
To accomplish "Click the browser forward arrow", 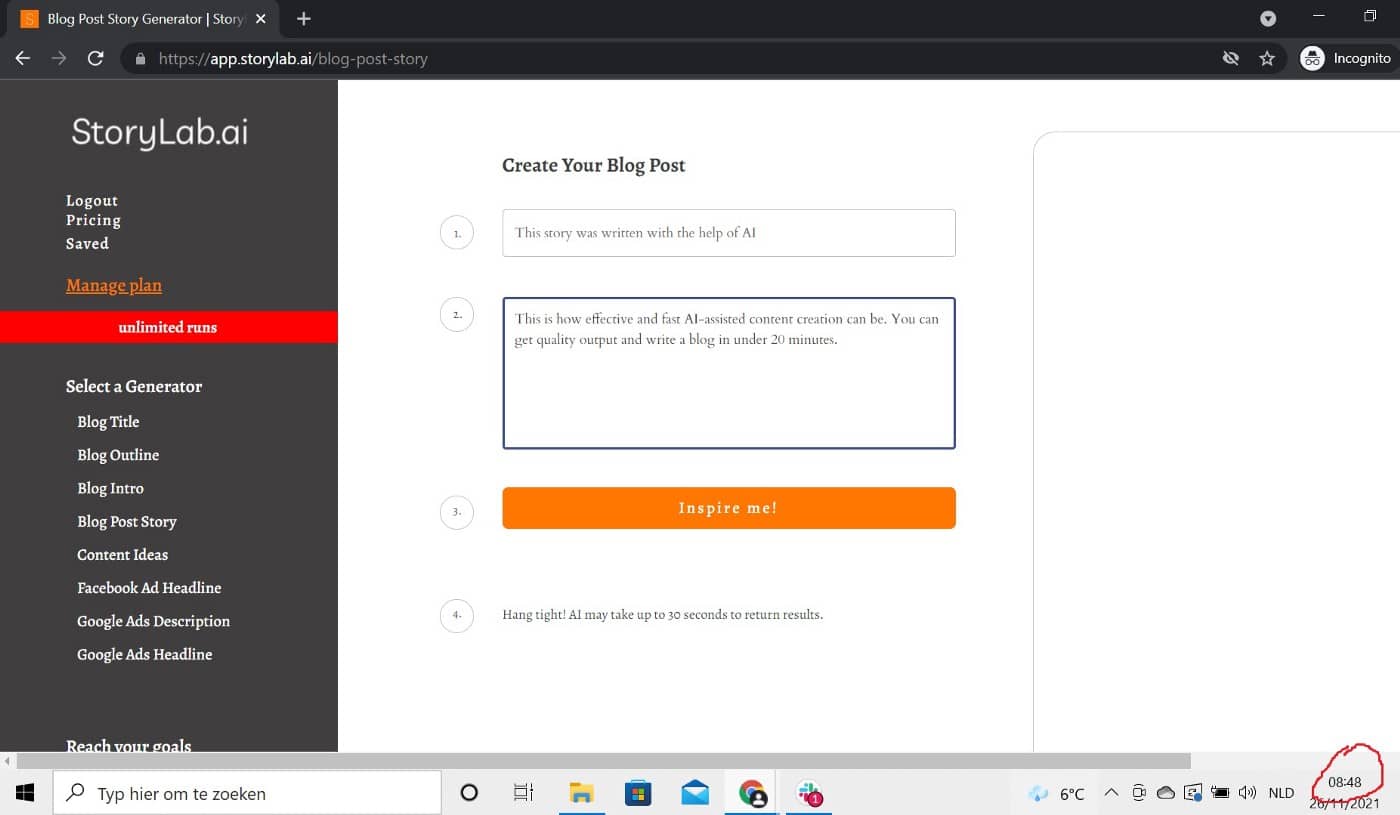I will (x=59, y=58).
